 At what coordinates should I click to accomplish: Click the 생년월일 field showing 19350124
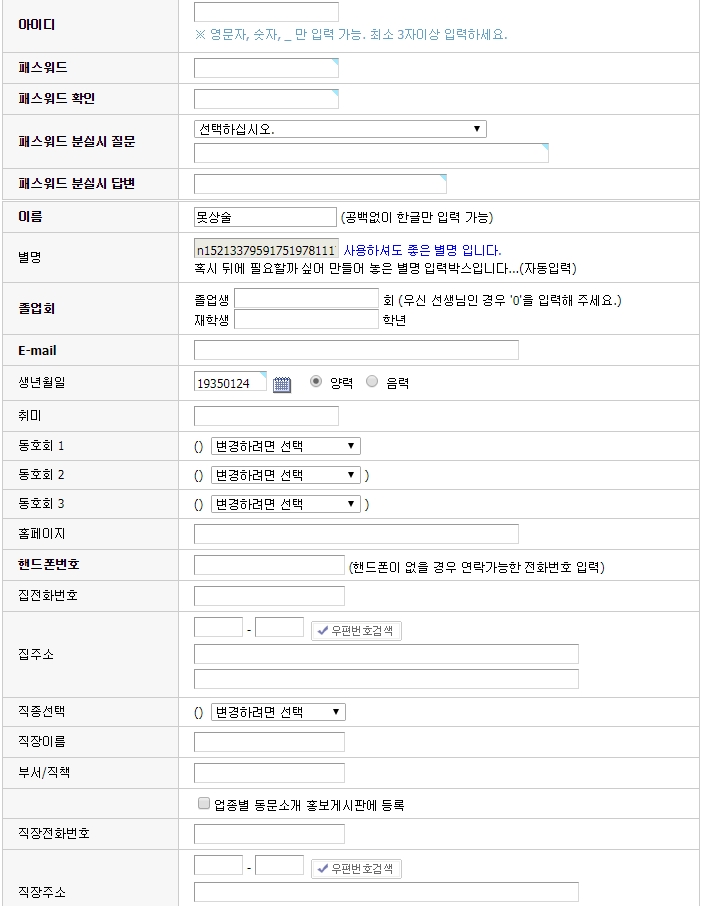[230, 382]
